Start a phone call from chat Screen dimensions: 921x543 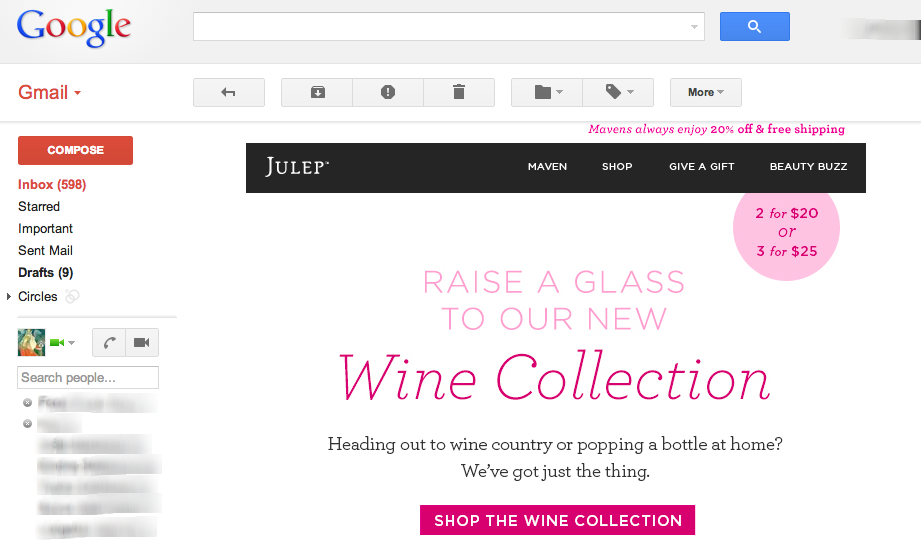110,343
